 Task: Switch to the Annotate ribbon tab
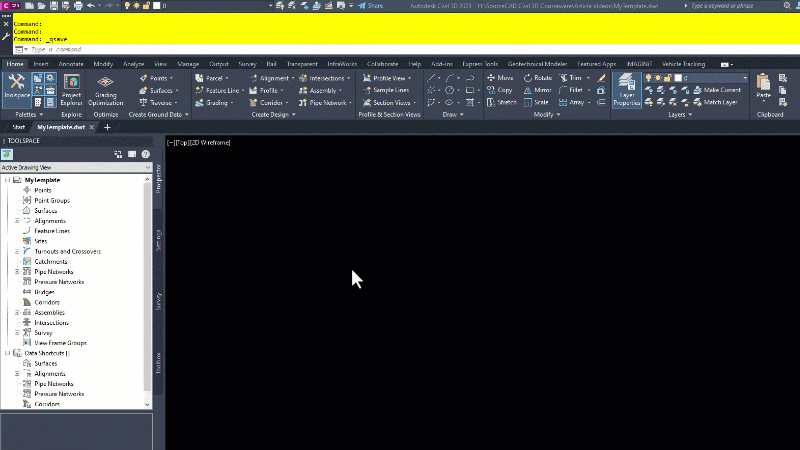tap(70, 64)
